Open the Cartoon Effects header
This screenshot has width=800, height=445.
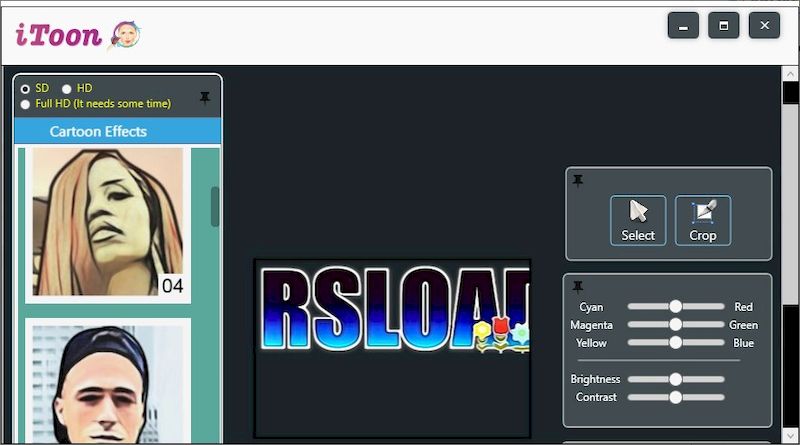[118, 131]
